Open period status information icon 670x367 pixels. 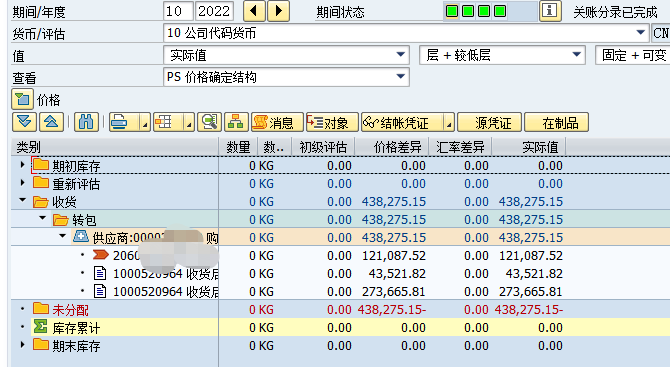[550, 10]
